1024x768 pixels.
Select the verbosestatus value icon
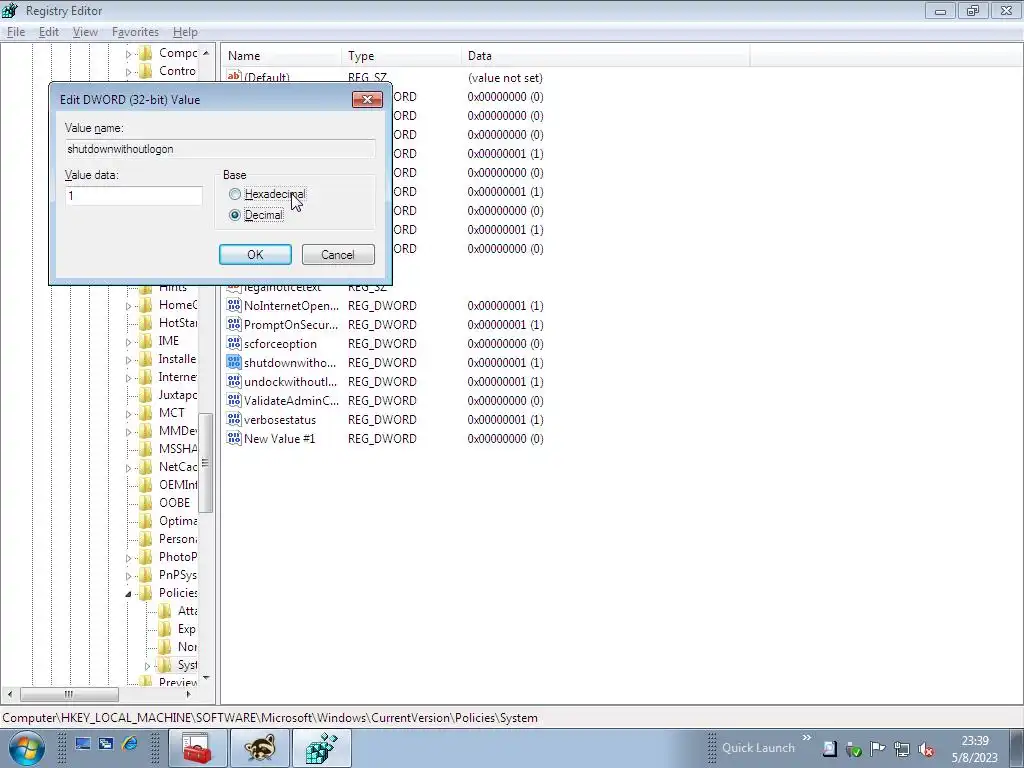(x=234, y=419)
